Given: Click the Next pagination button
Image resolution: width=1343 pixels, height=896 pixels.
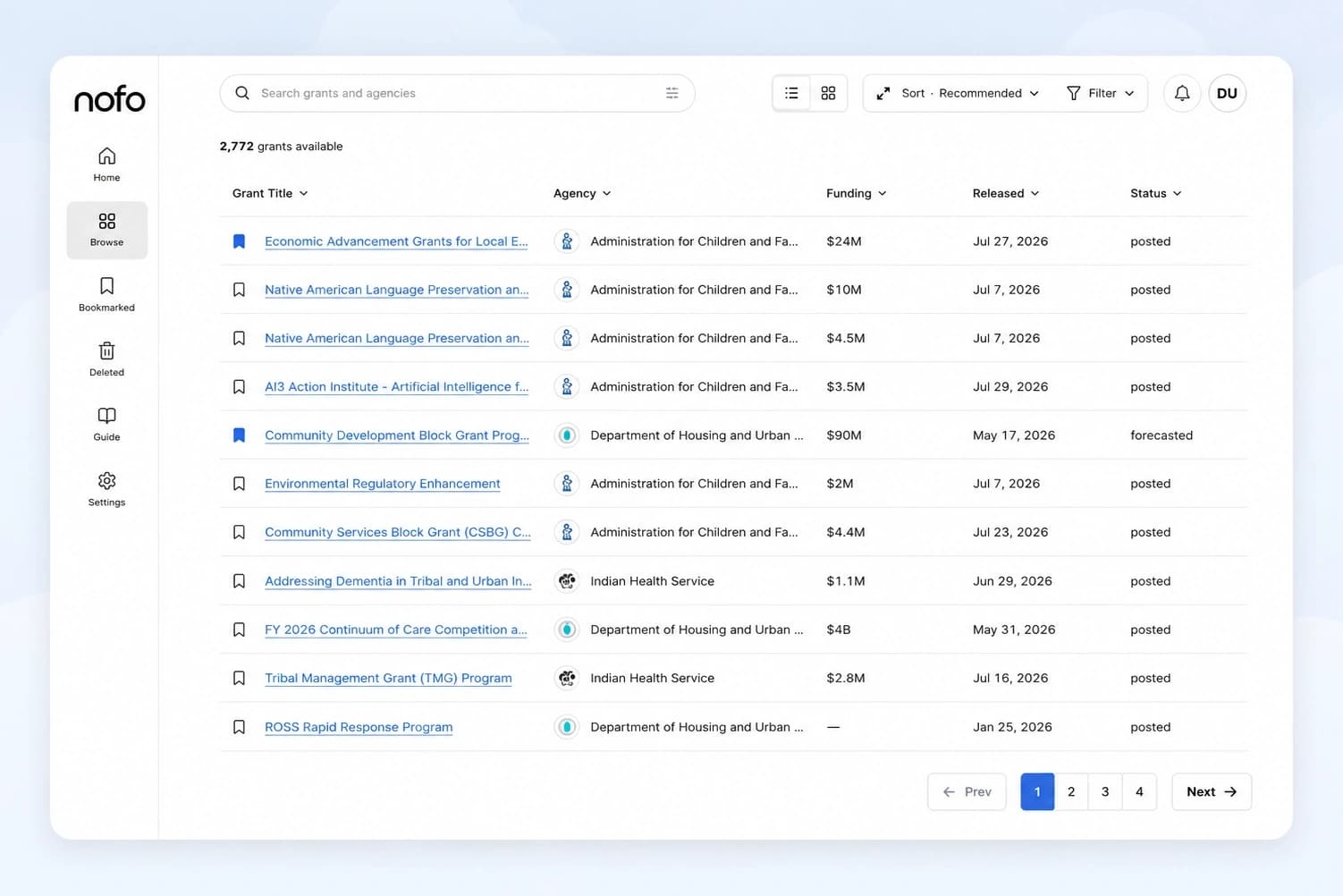Looking at the screenshot, I should pyautogui.click(x=1212, y=791).
